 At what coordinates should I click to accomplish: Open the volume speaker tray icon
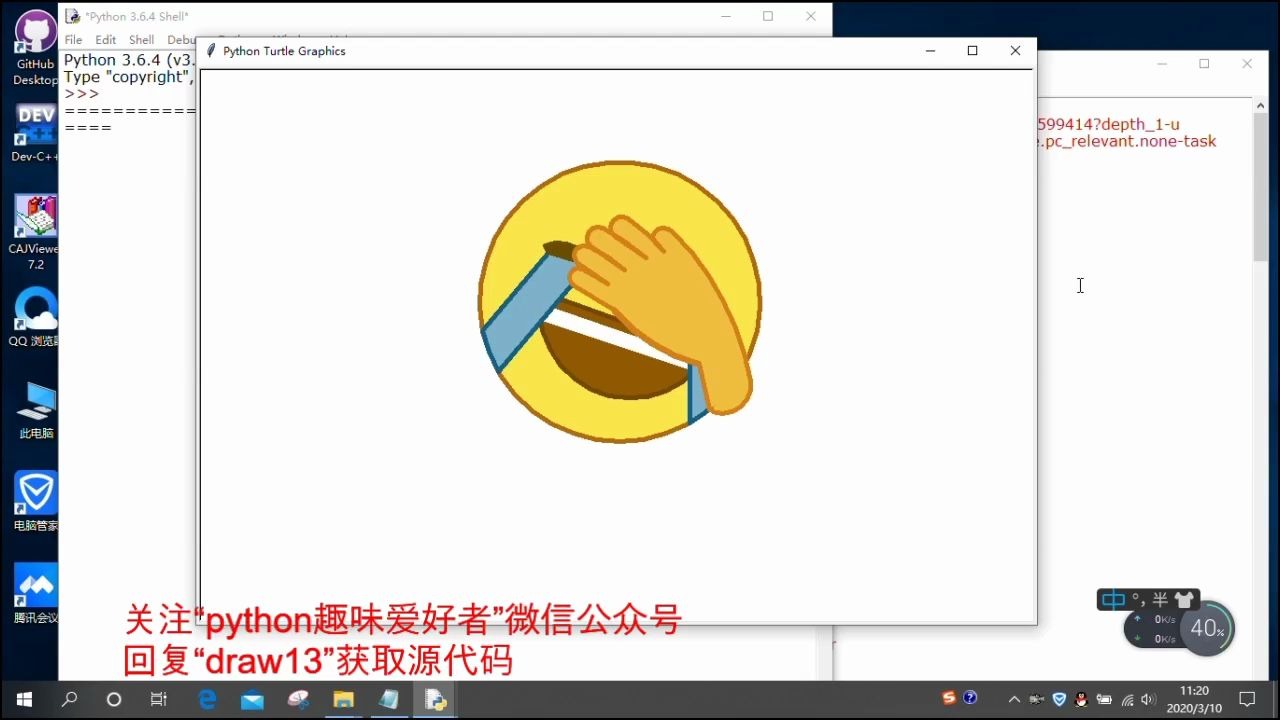pos(1148,700)
